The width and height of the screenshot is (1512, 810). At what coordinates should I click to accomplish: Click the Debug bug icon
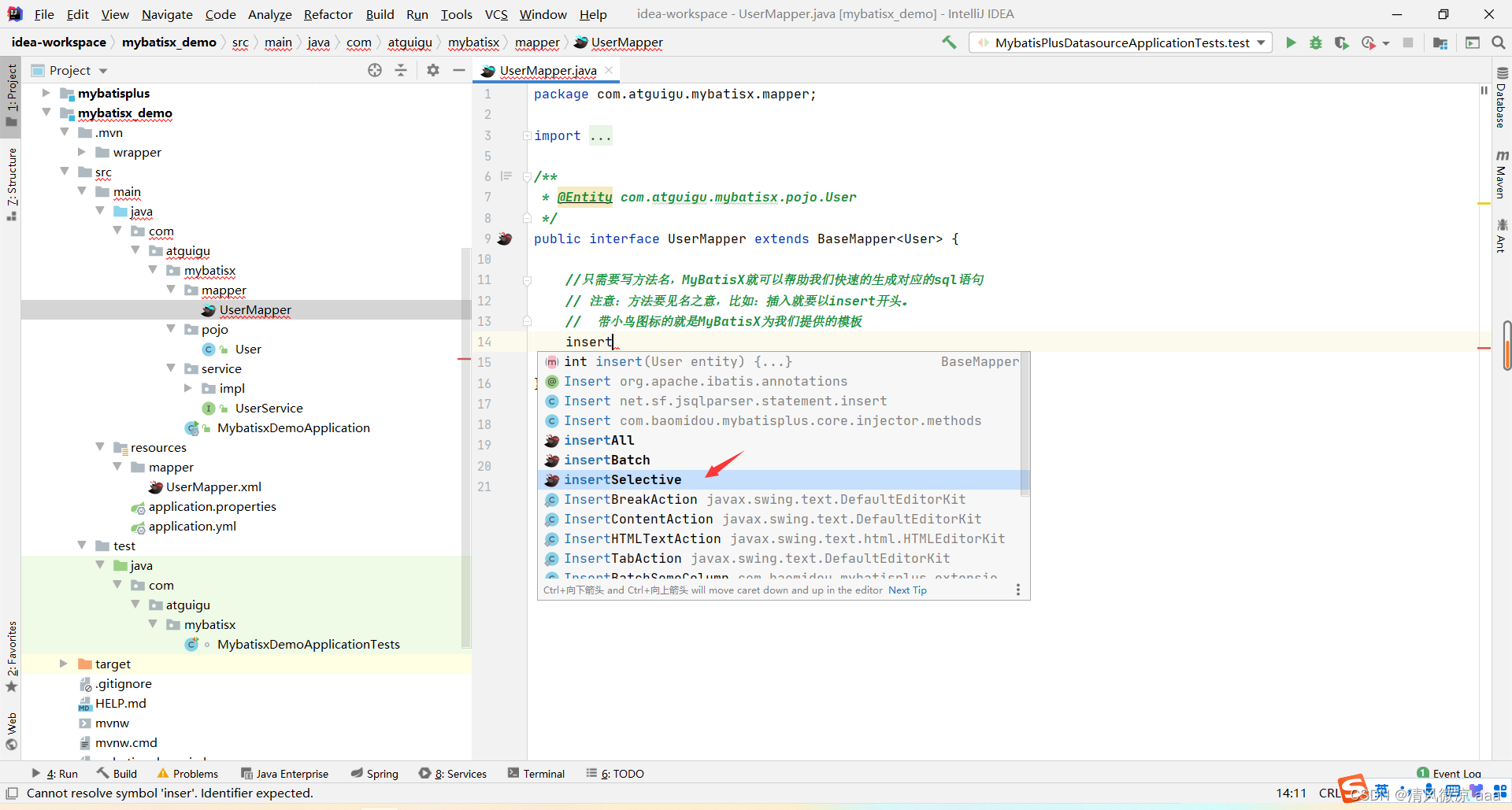pos(1316,43)
